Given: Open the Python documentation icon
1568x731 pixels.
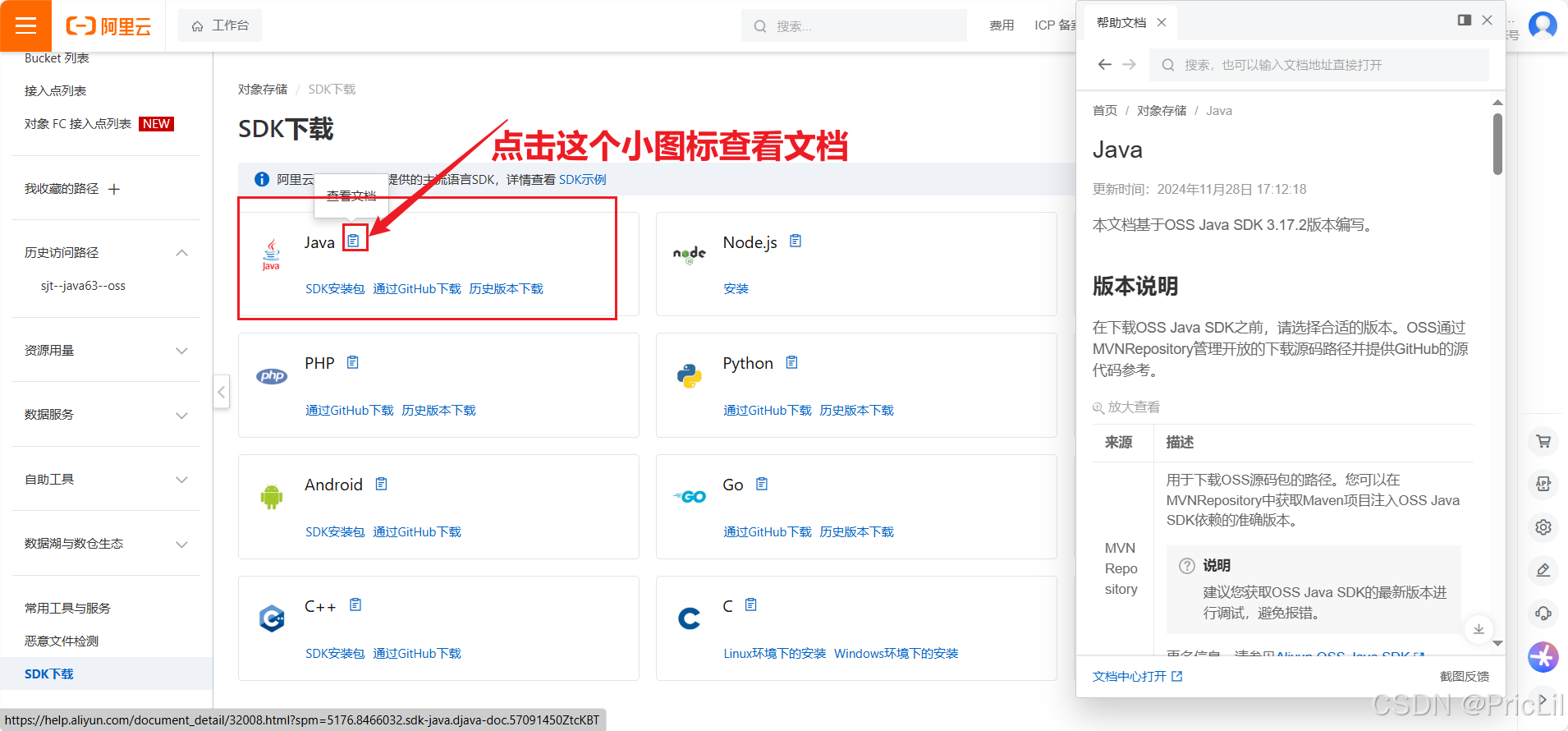Looking at the screenshot, I should 792,362.
